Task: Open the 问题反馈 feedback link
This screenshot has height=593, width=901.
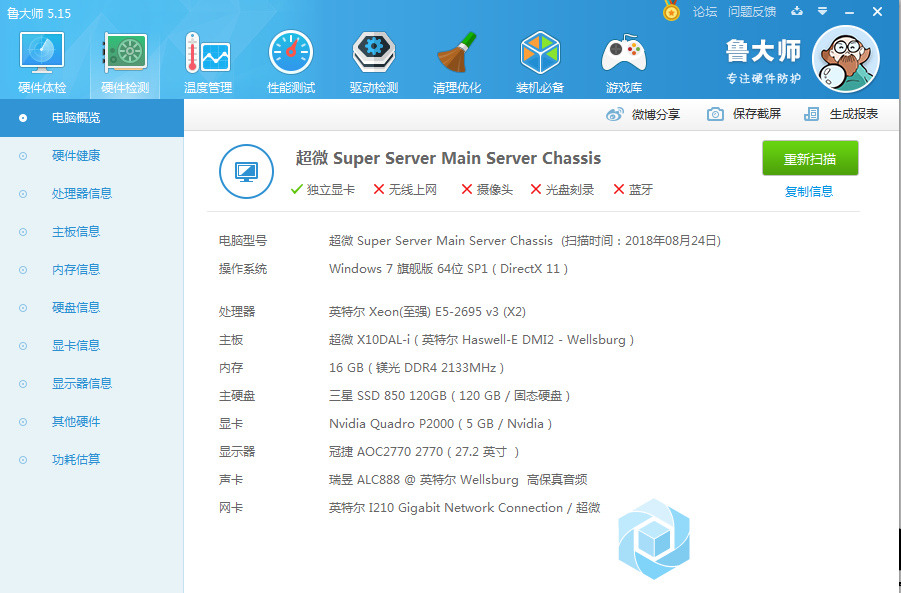Action: point(752,11)
